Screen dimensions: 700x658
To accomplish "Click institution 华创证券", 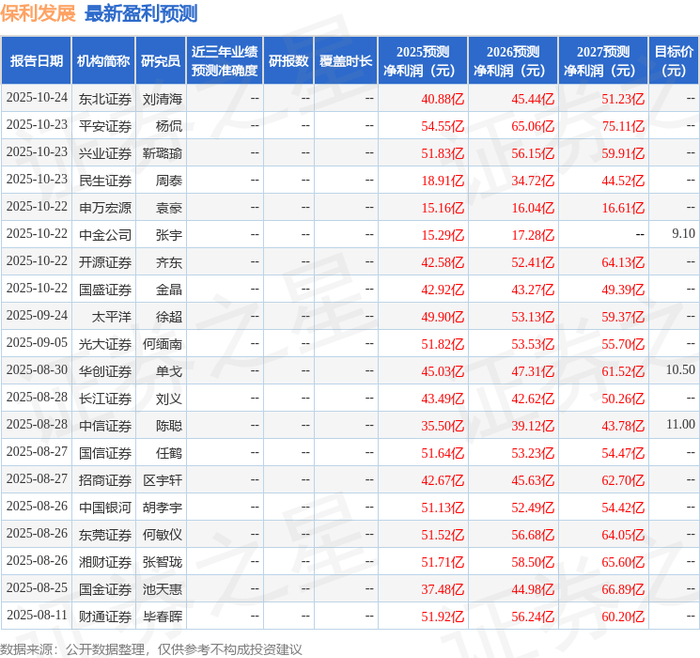I will tap(105, 371).
